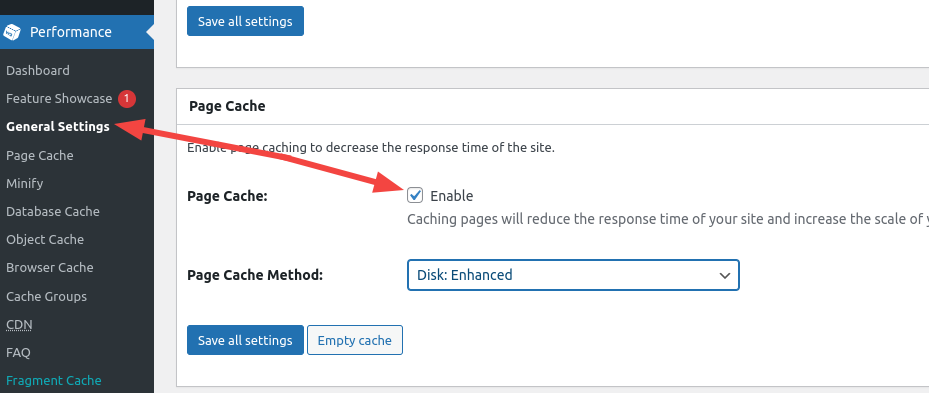929x393 pixels.
Task: Open Database Cache settings page
Action: tap(53, 212)
